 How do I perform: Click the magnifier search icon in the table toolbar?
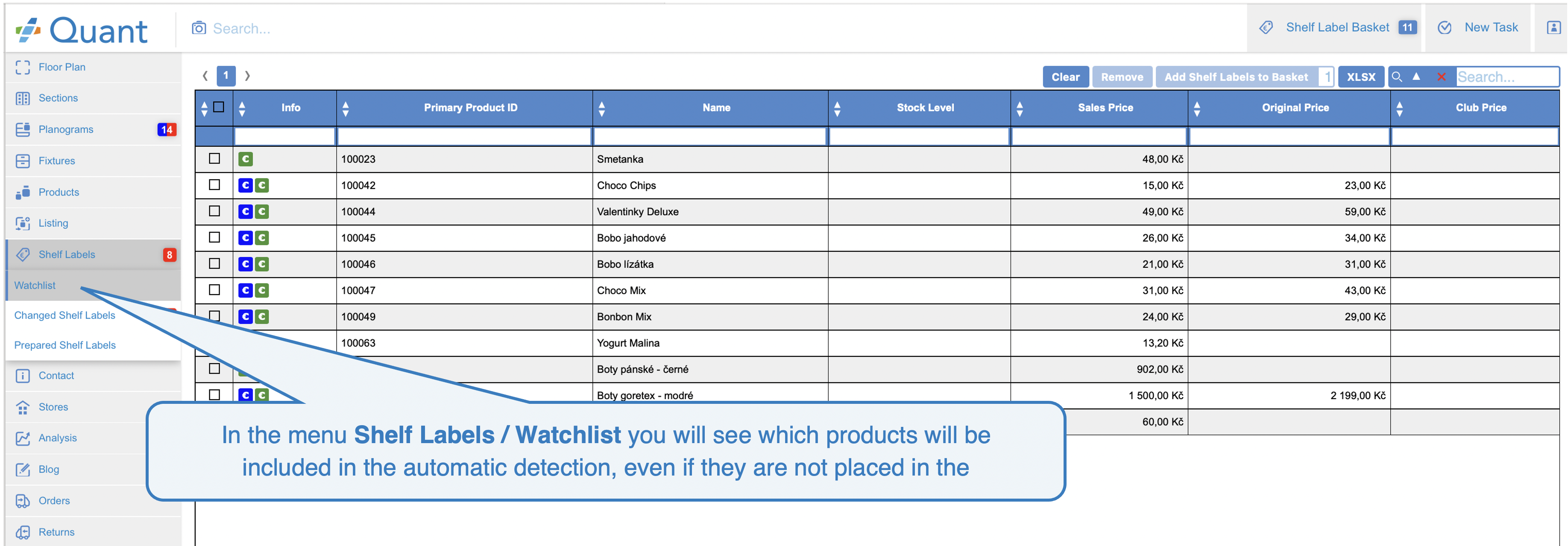[x=1397, y=77]
